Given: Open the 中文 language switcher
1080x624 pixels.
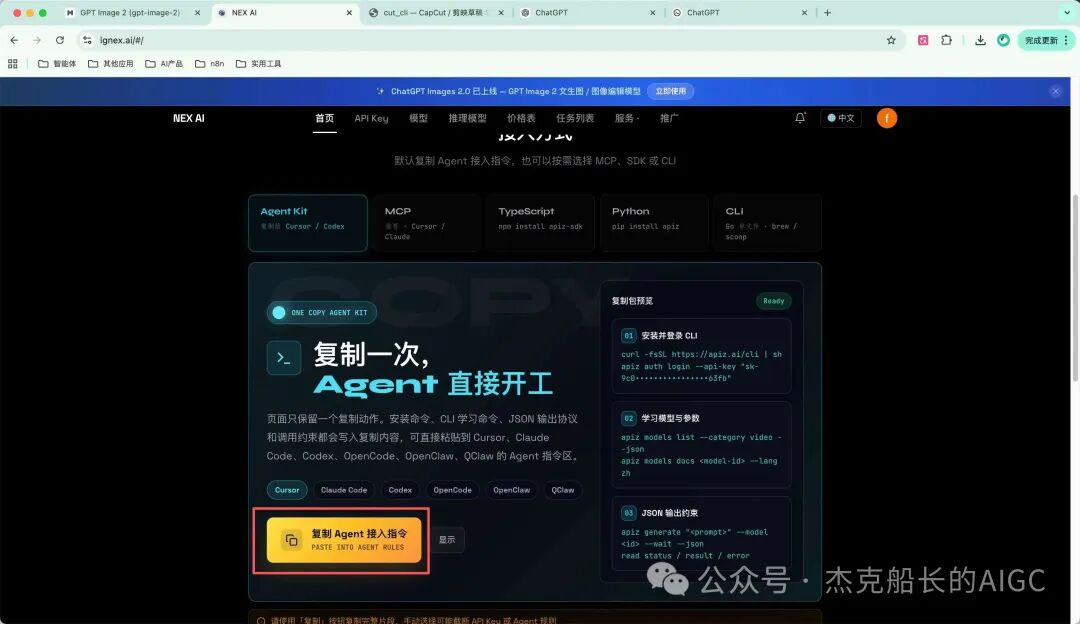Looking at the screenshot, I should pos(840,118).
